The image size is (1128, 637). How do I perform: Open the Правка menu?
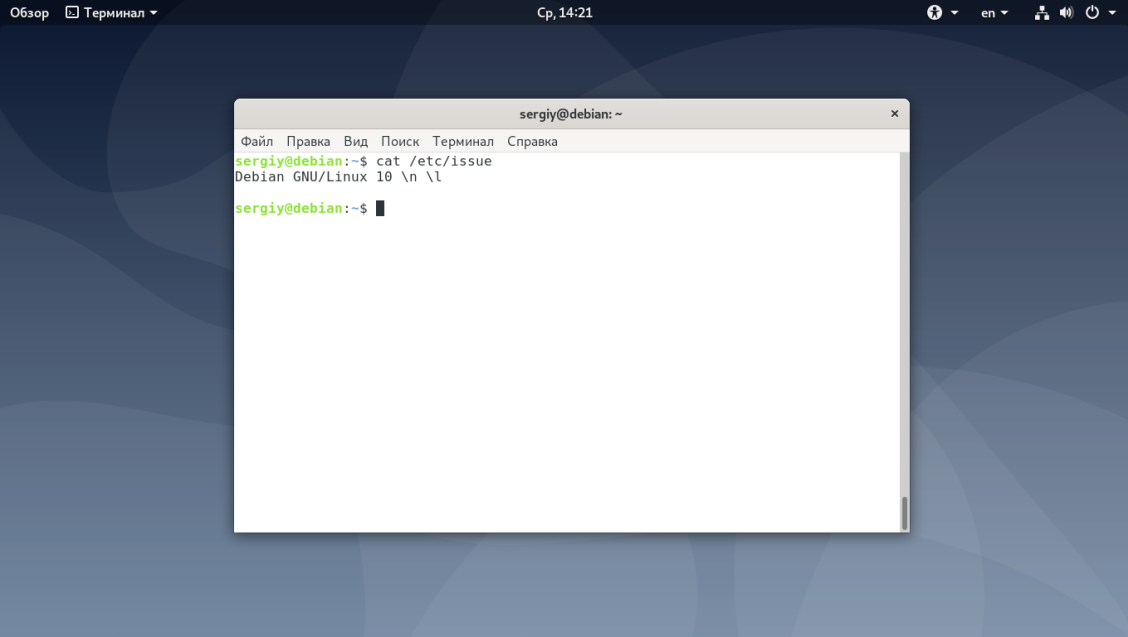pos(308,141)
